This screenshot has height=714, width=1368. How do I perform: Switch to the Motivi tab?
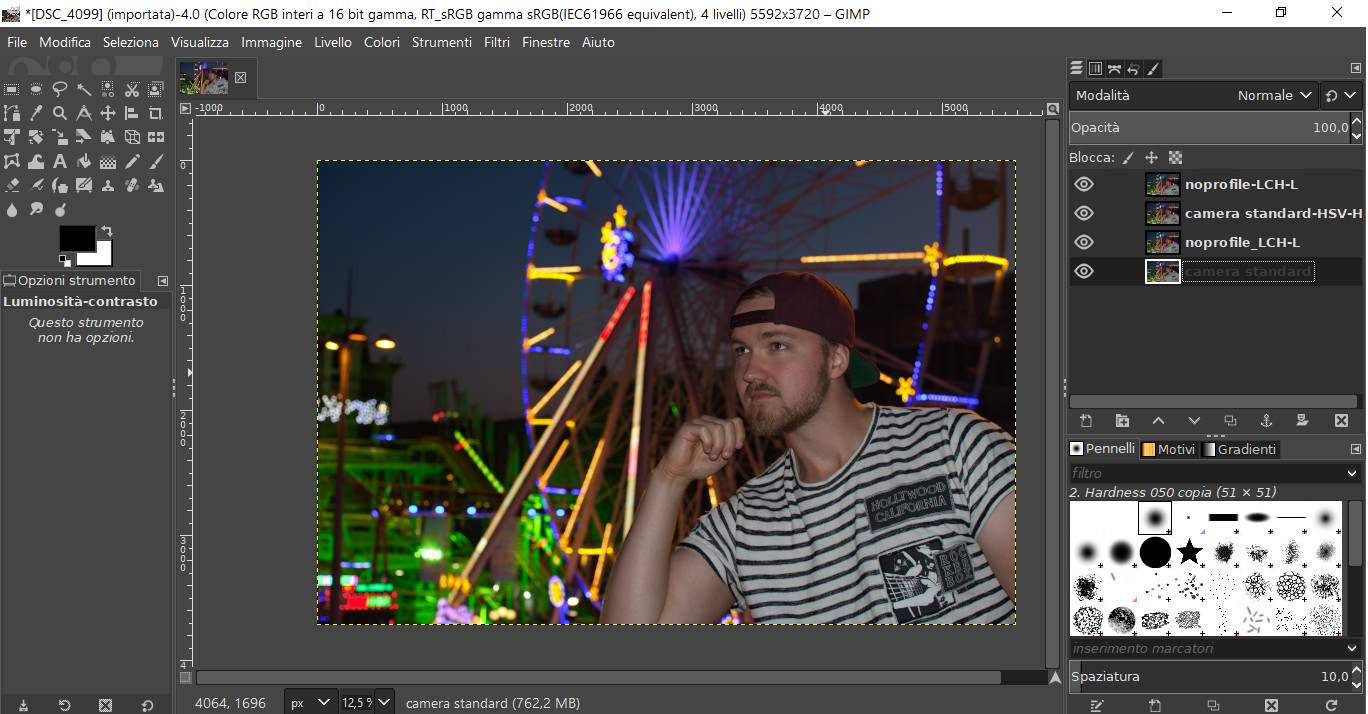(x=1168, y=449)
